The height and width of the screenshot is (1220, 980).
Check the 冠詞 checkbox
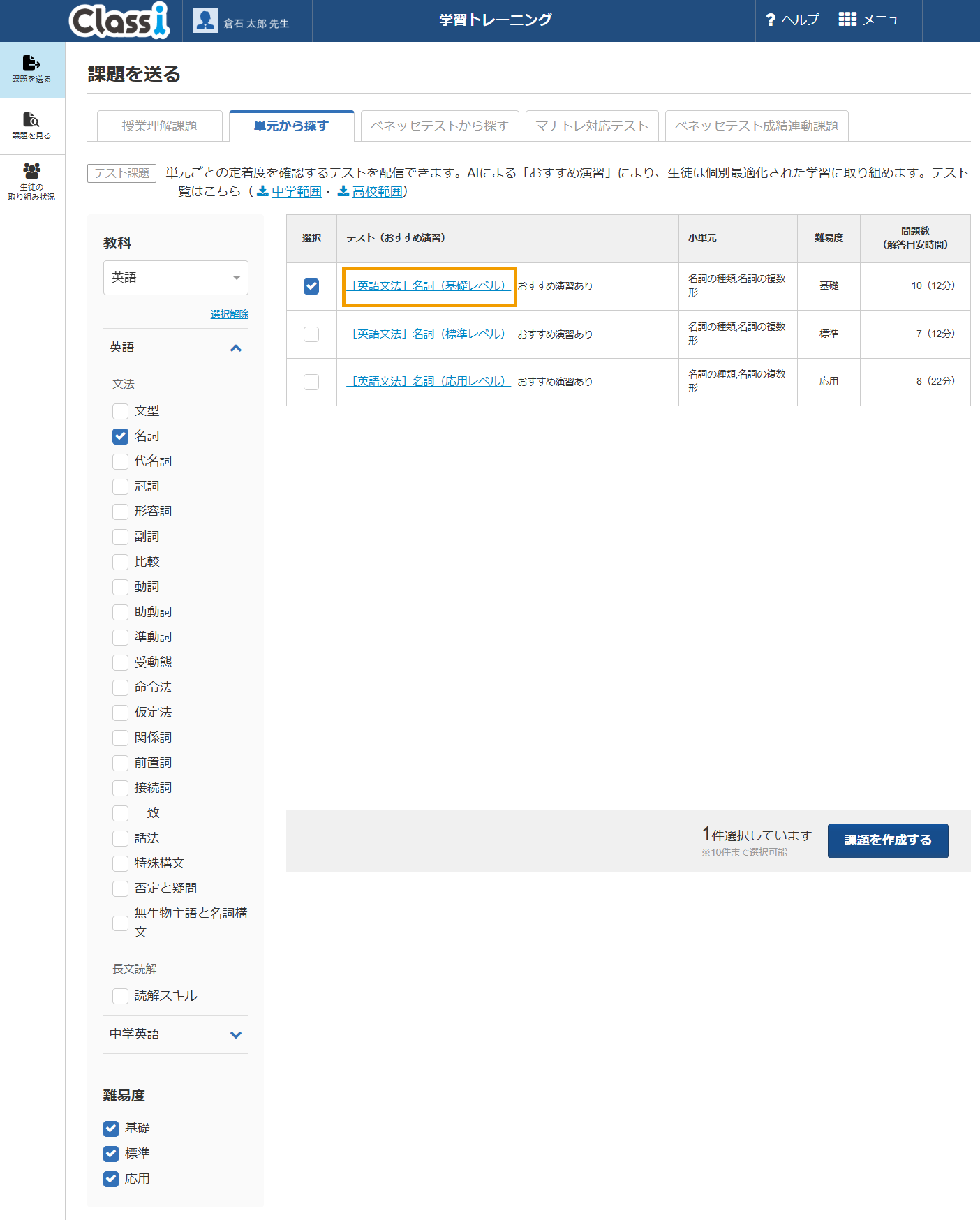tap(121, 486)
